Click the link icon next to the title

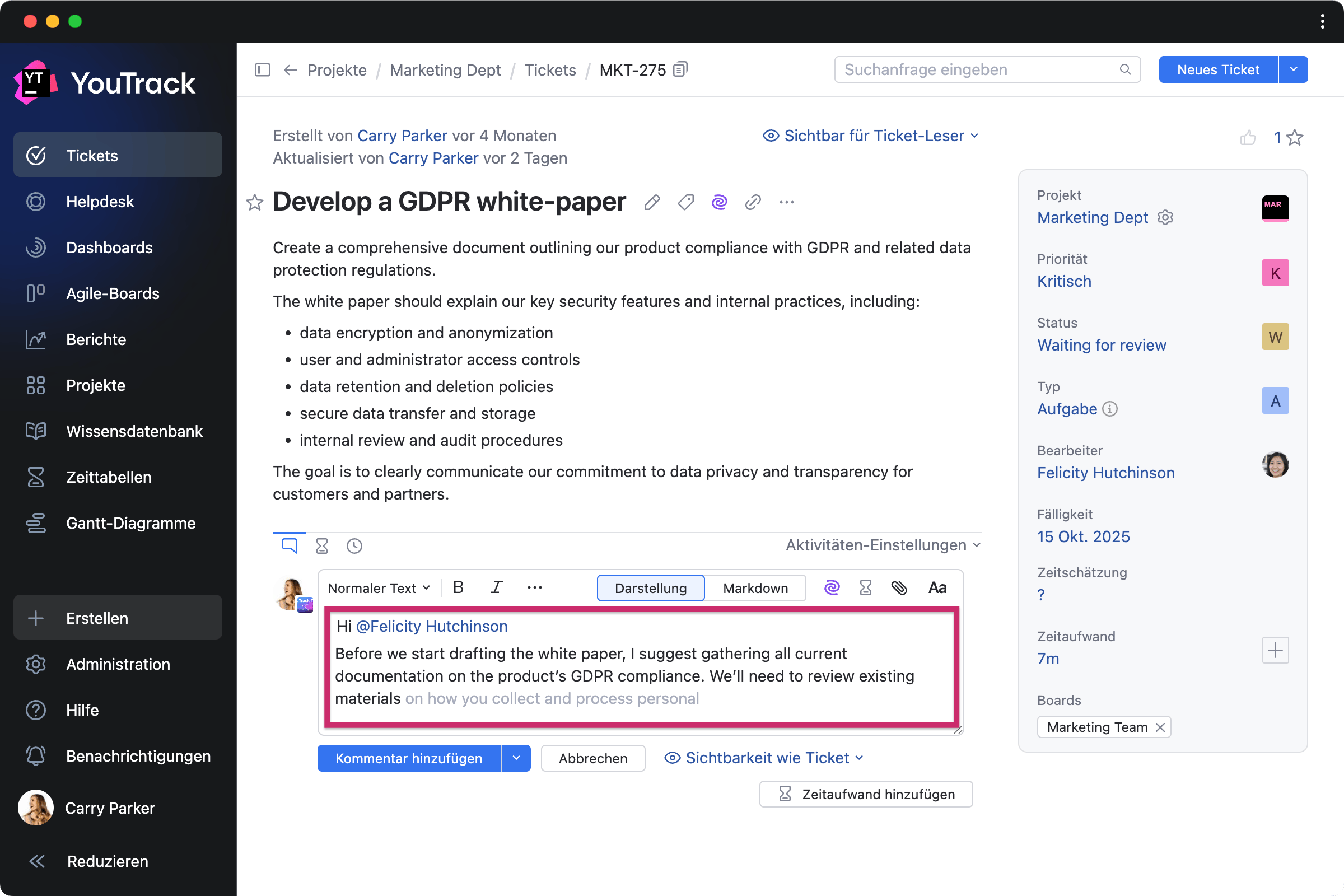[x=753, y=202]
